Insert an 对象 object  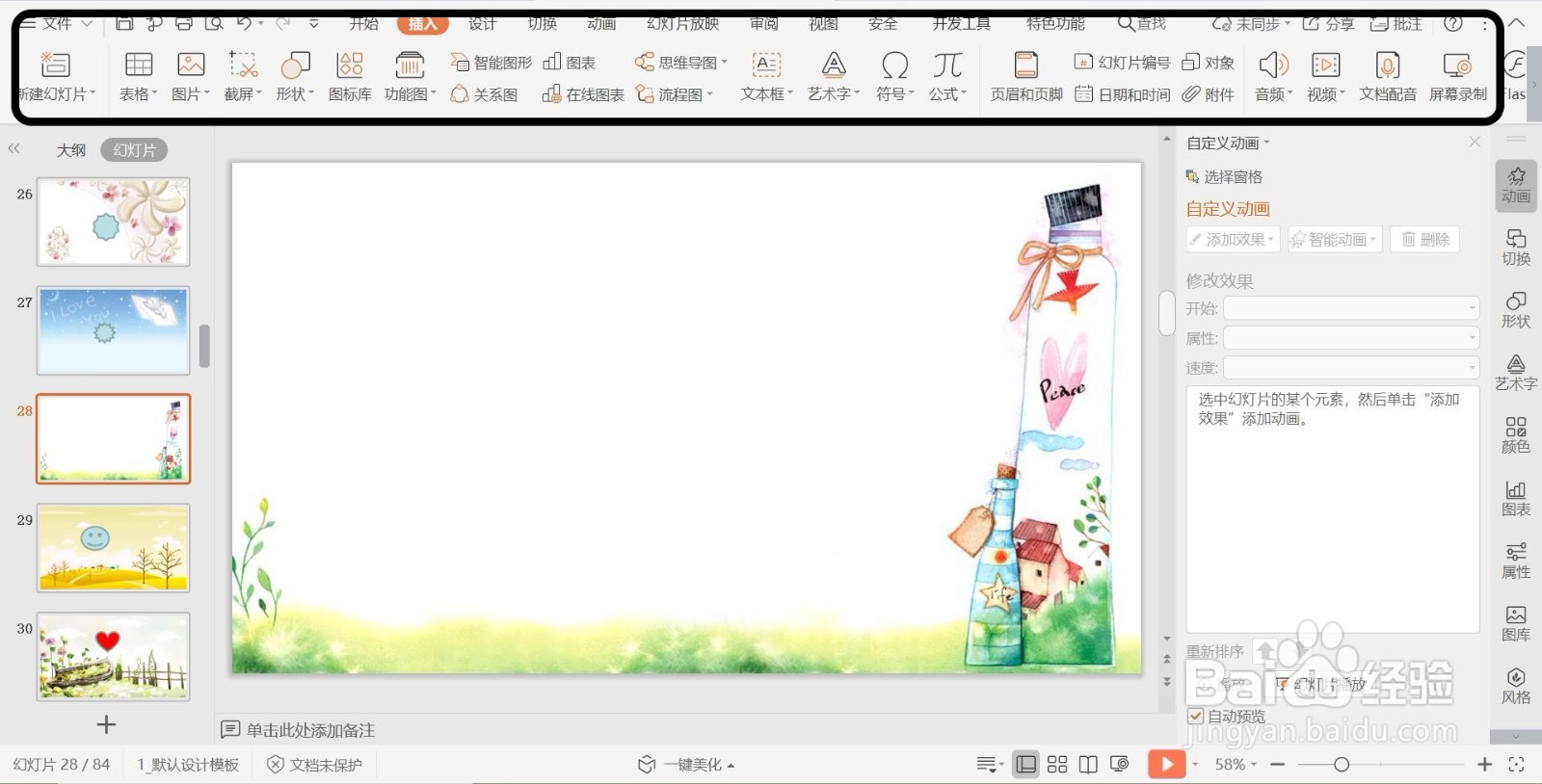click(1209, 63)
